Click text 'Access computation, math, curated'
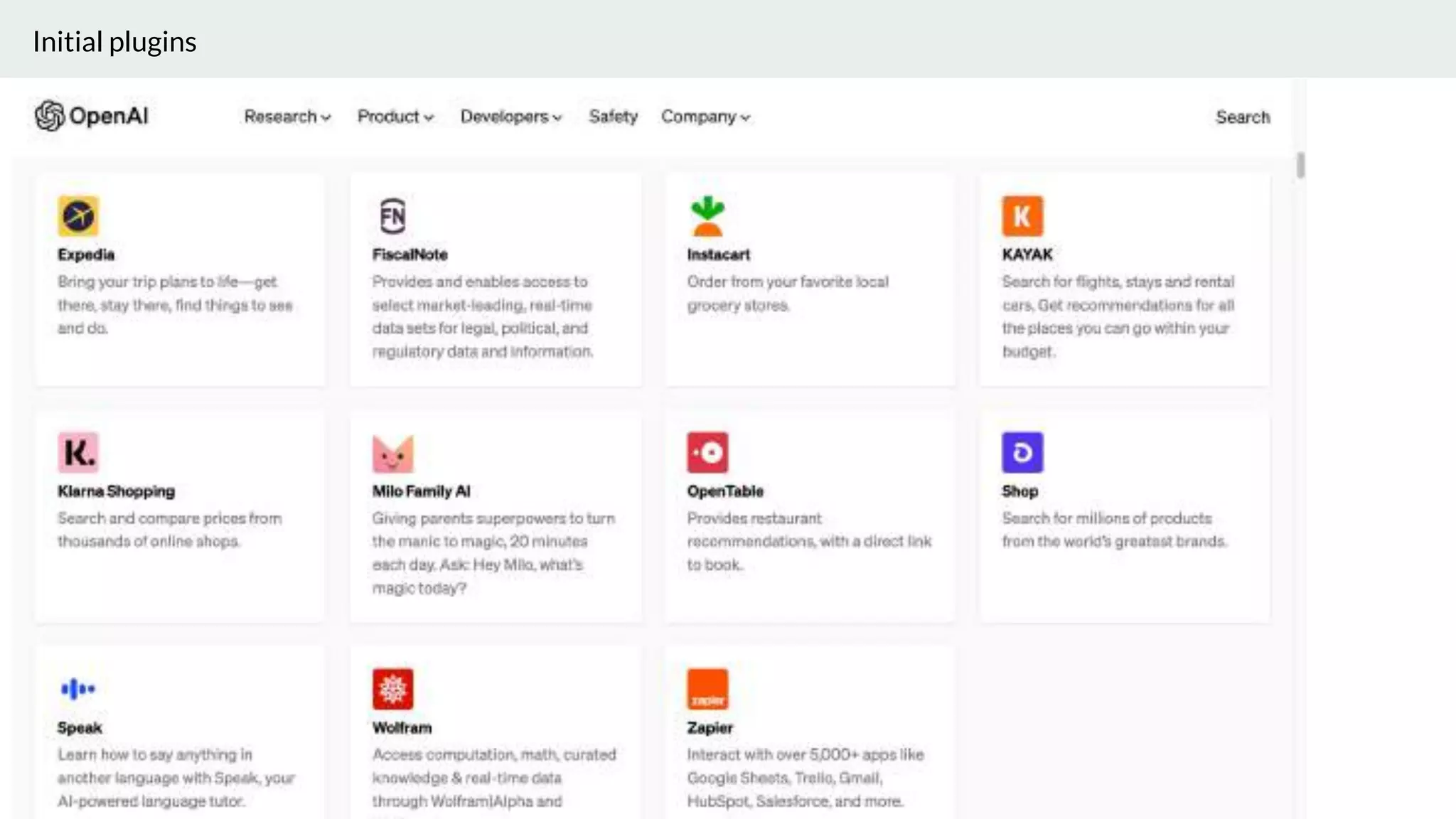Viewport: 1456px width, 819px height. click(x=494, y=754)
